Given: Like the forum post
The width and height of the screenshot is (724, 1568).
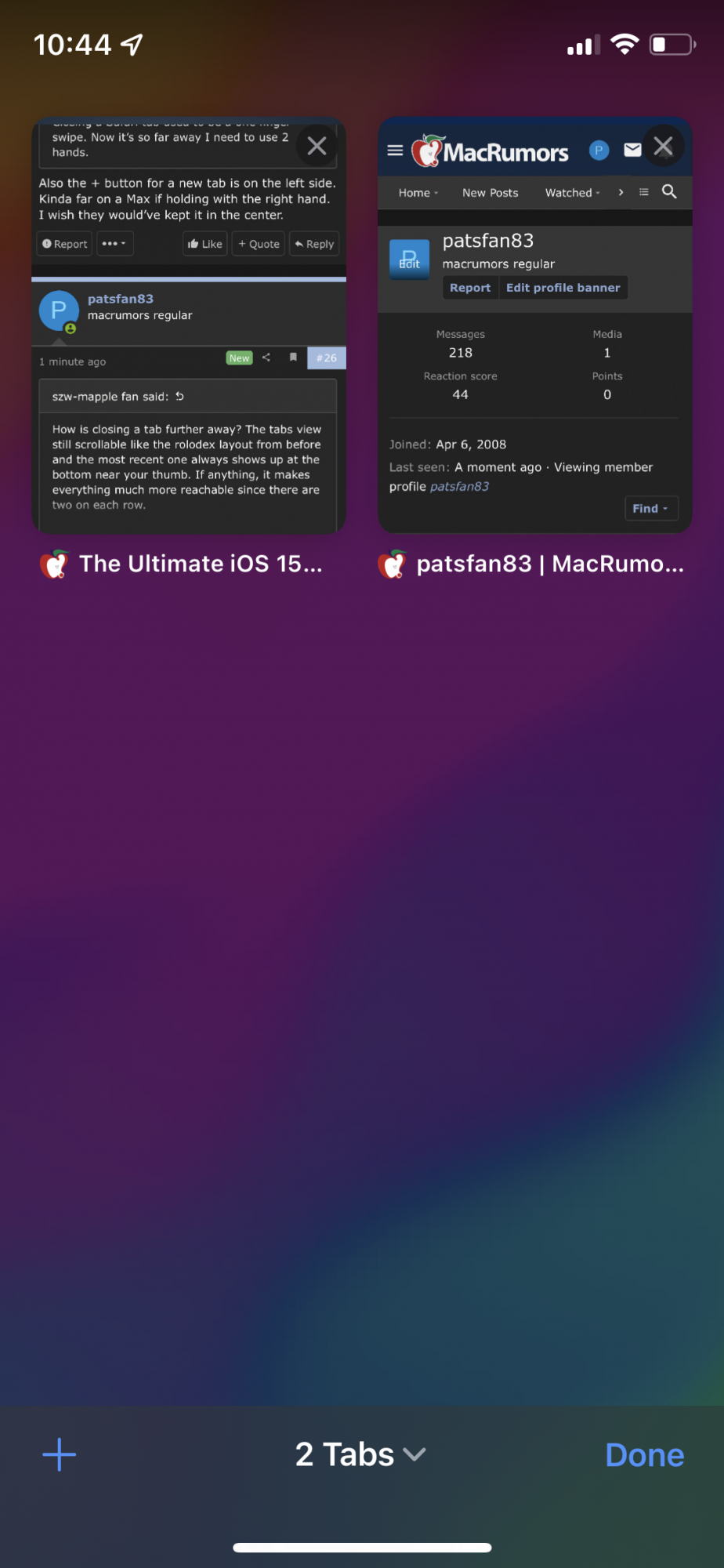Looking at the screenshot, I should [205, 244].
